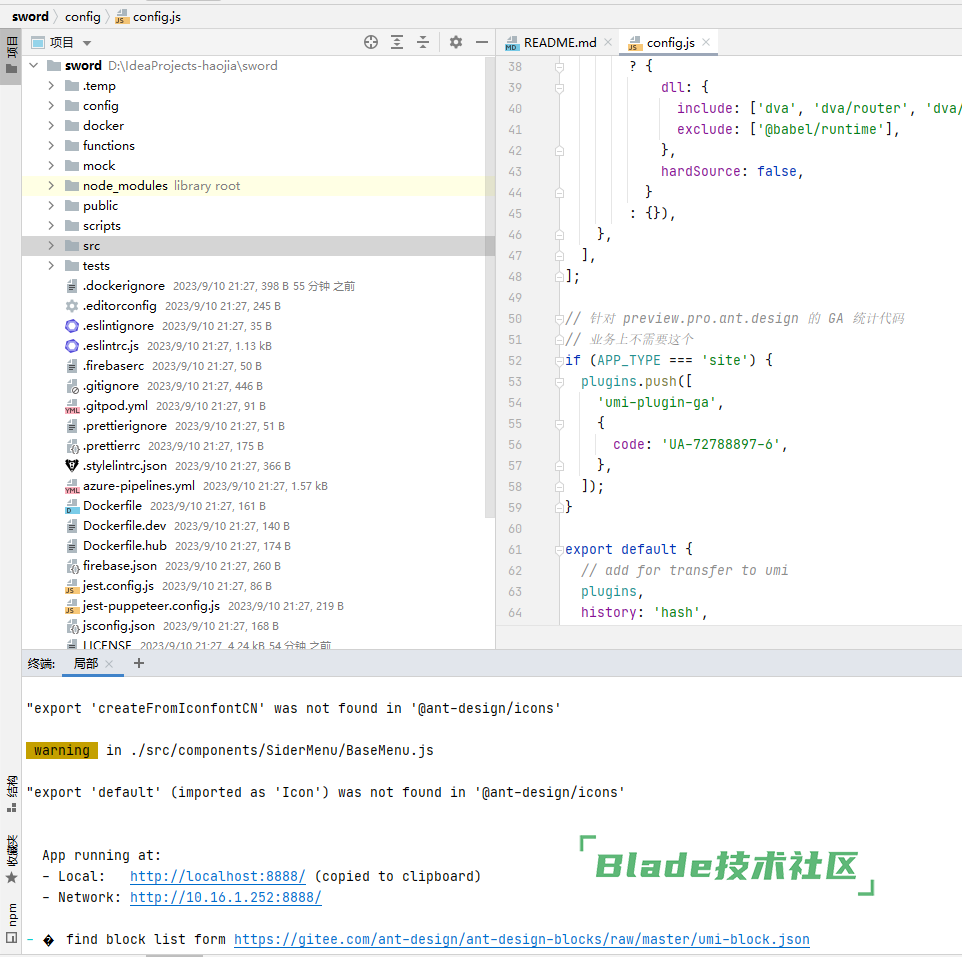Click the favorites star icon

coord(11,877)
